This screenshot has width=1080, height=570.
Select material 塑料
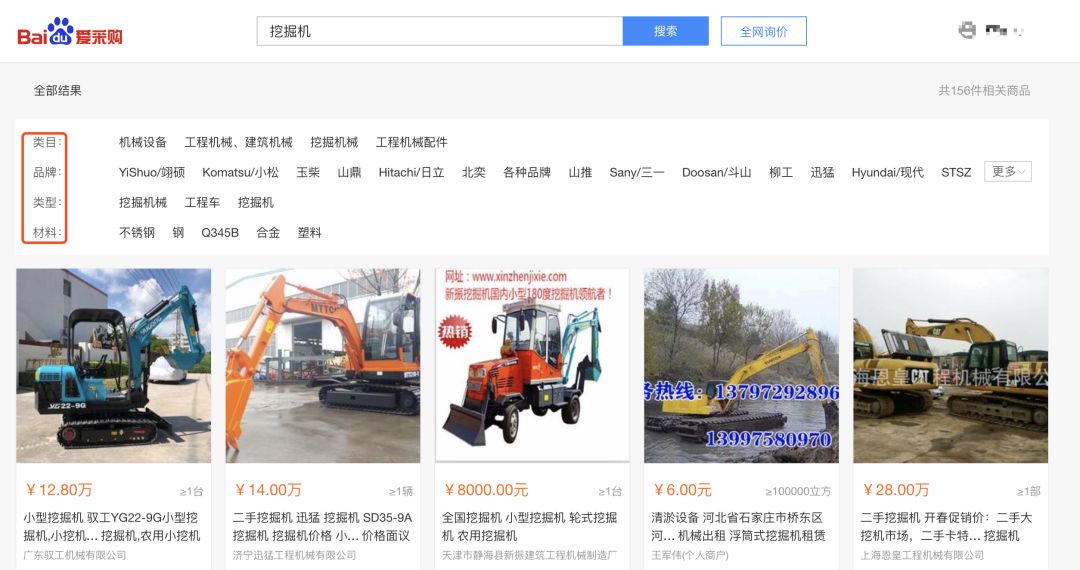pyautogui.click(x=309, y=233)
